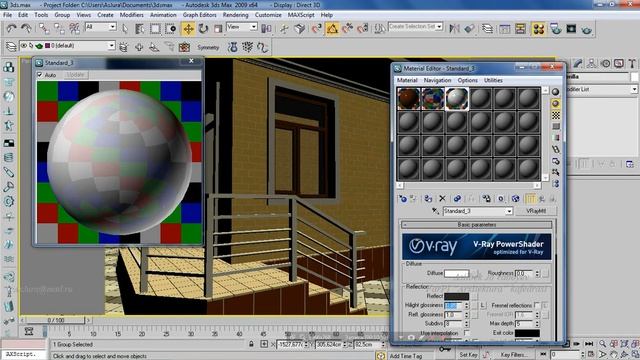Activate the Select and Rotate tool
640x360 pixels.
[203, 29]
